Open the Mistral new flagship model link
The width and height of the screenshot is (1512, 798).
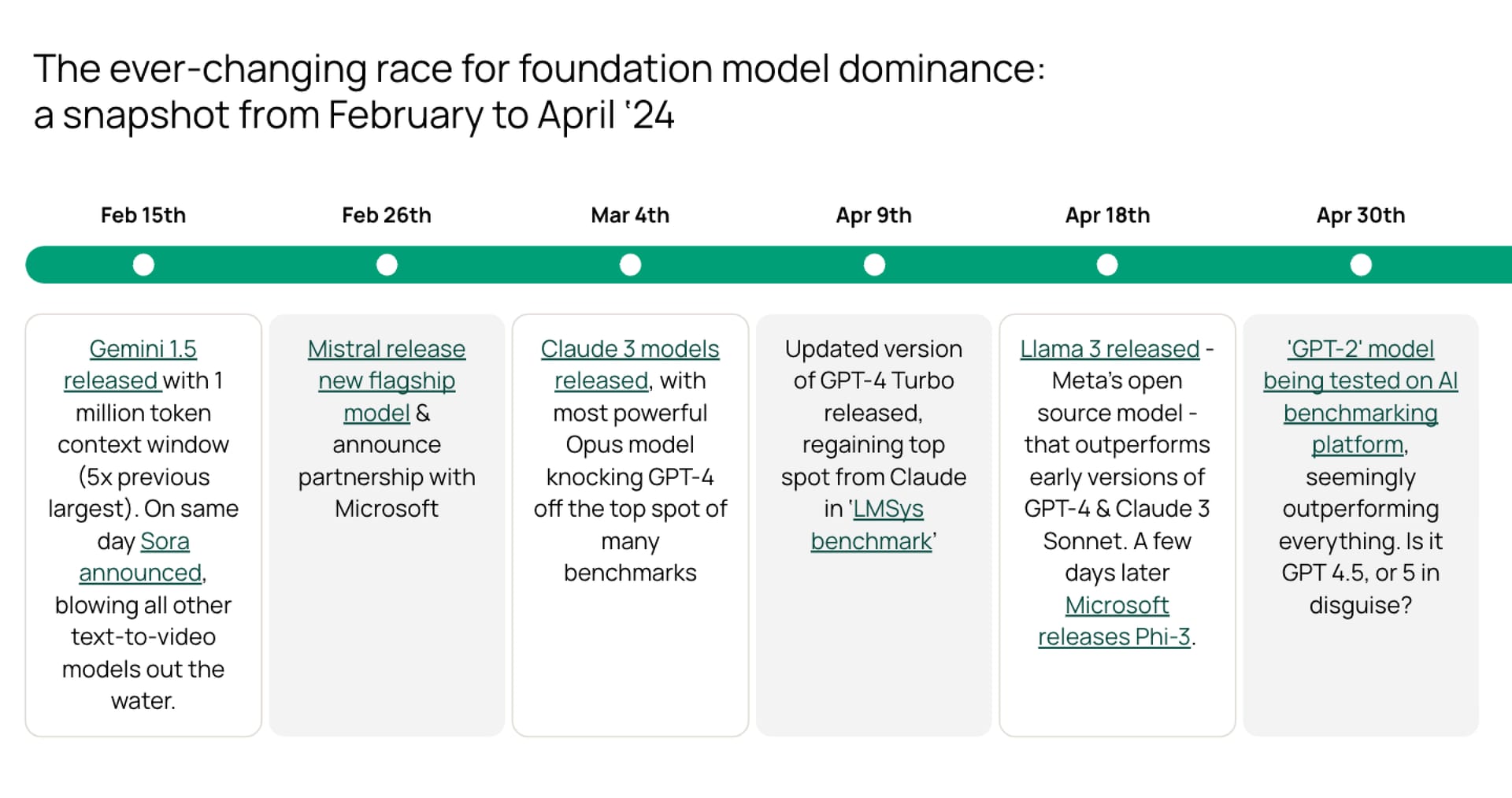(387, 380)
